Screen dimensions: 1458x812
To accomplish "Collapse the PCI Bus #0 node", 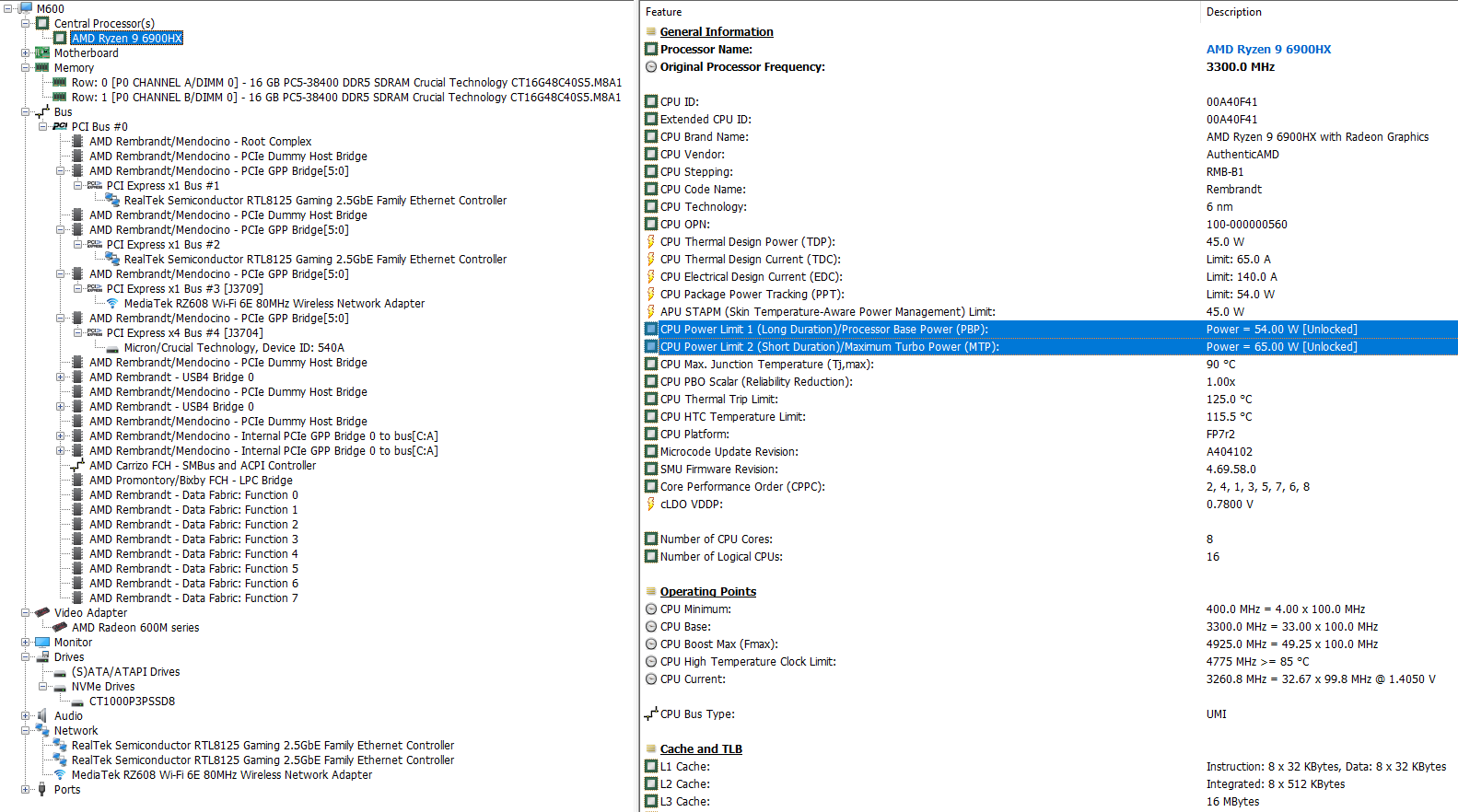I will (x=43, y=126).
